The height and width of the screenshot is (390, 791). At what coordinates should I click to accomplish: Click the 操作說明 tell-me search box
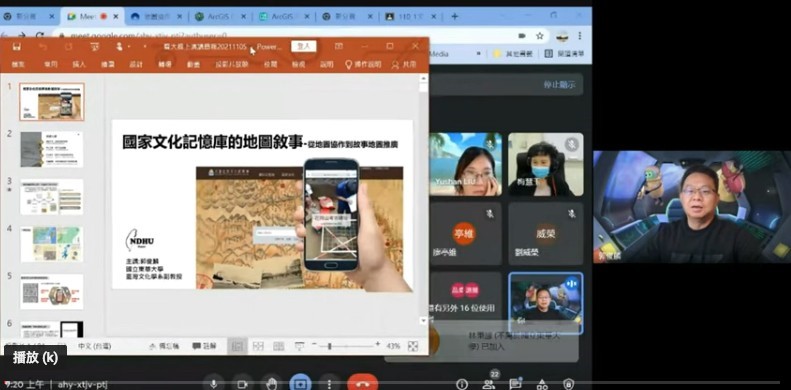(363, 65)
